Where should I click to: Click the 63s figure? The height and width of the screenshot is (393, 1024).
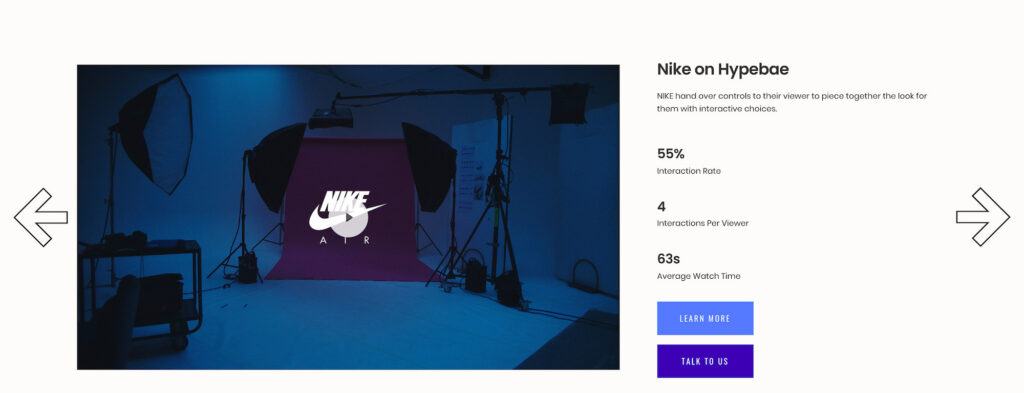[x=669, y=259]
